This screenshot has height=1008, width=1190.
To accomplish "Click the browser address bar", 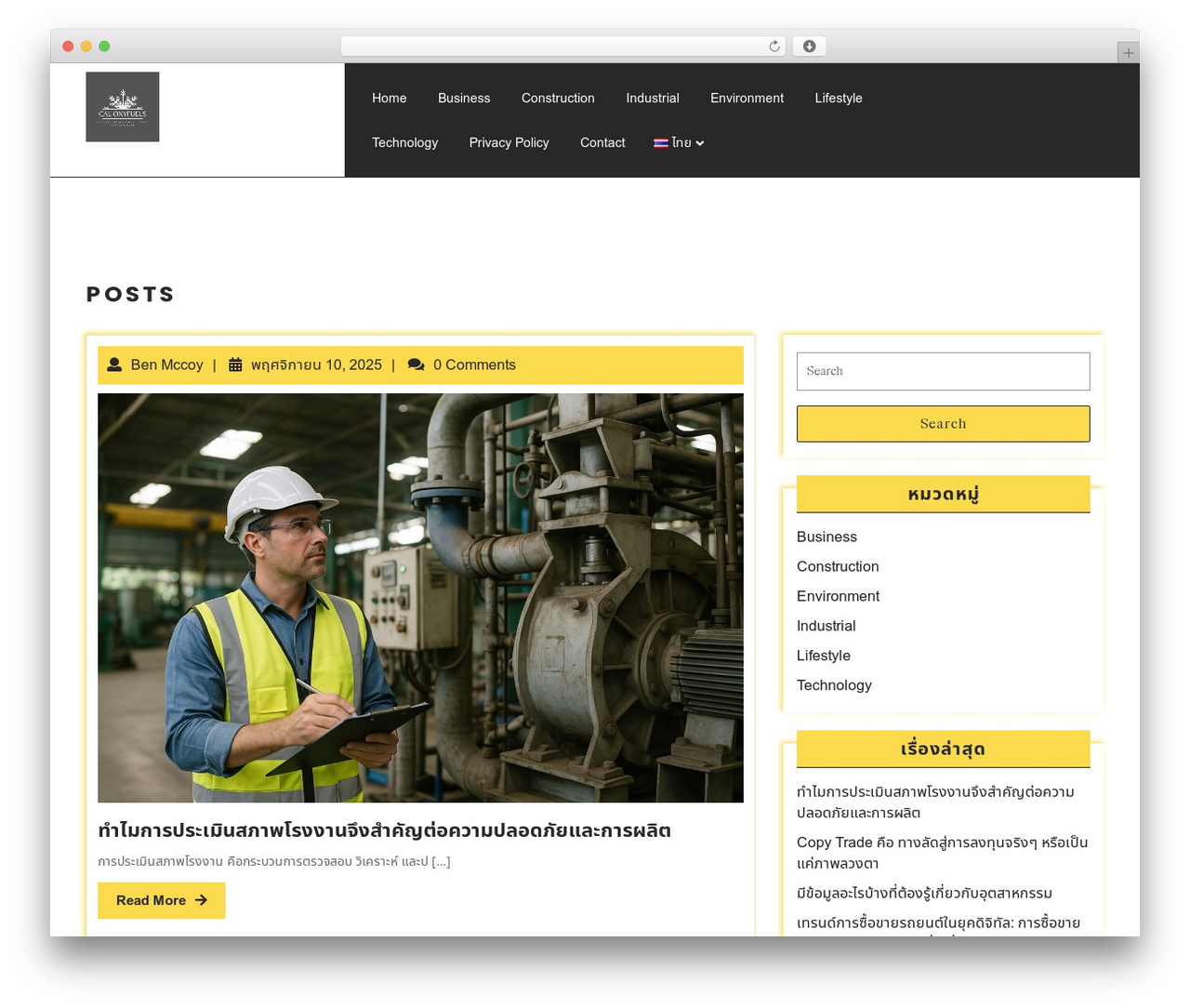I will click(x=563, y=46).
